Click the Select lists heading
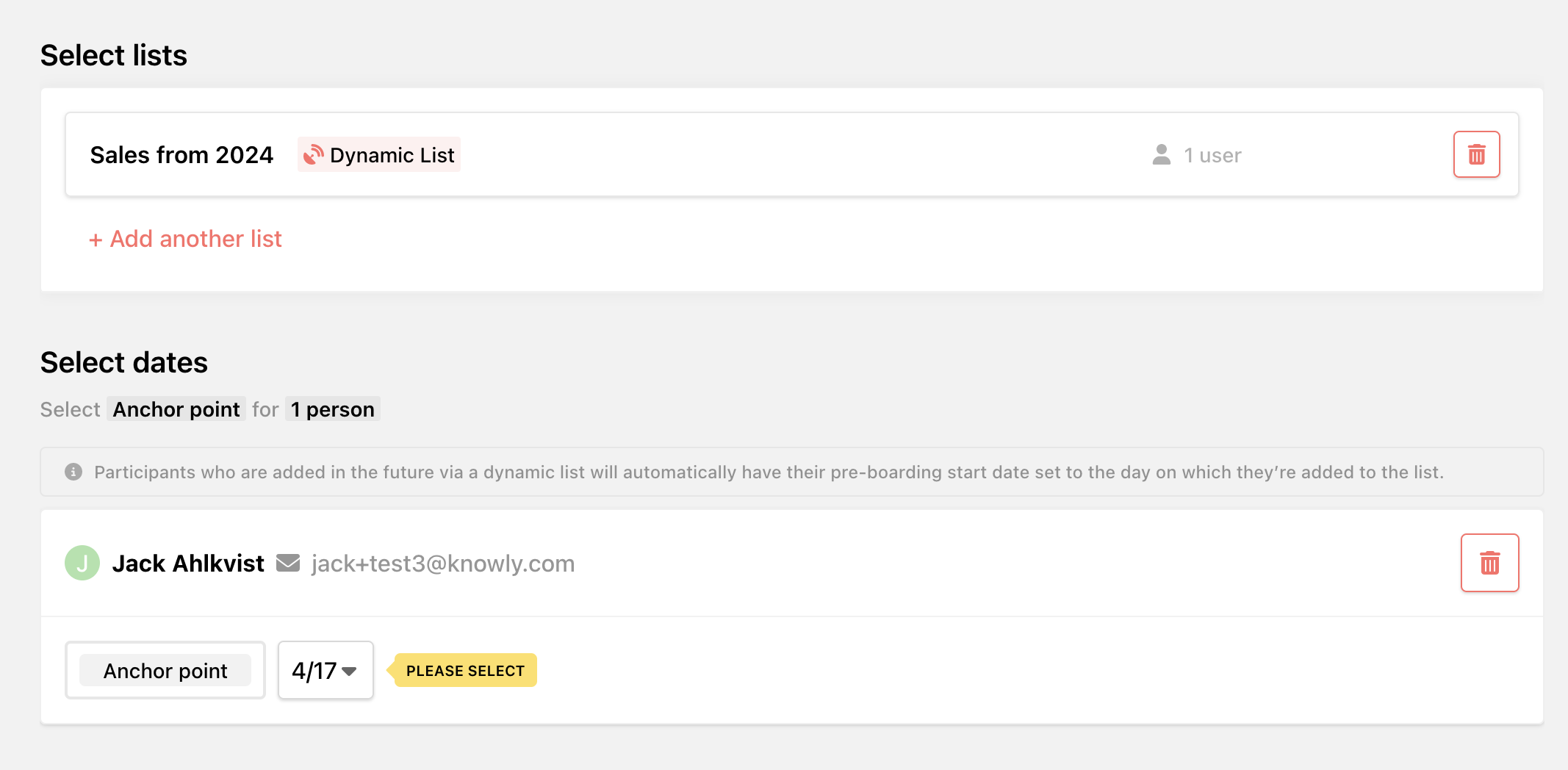Viewport: 1568px width, 770px height. click(x=114, y=55)
